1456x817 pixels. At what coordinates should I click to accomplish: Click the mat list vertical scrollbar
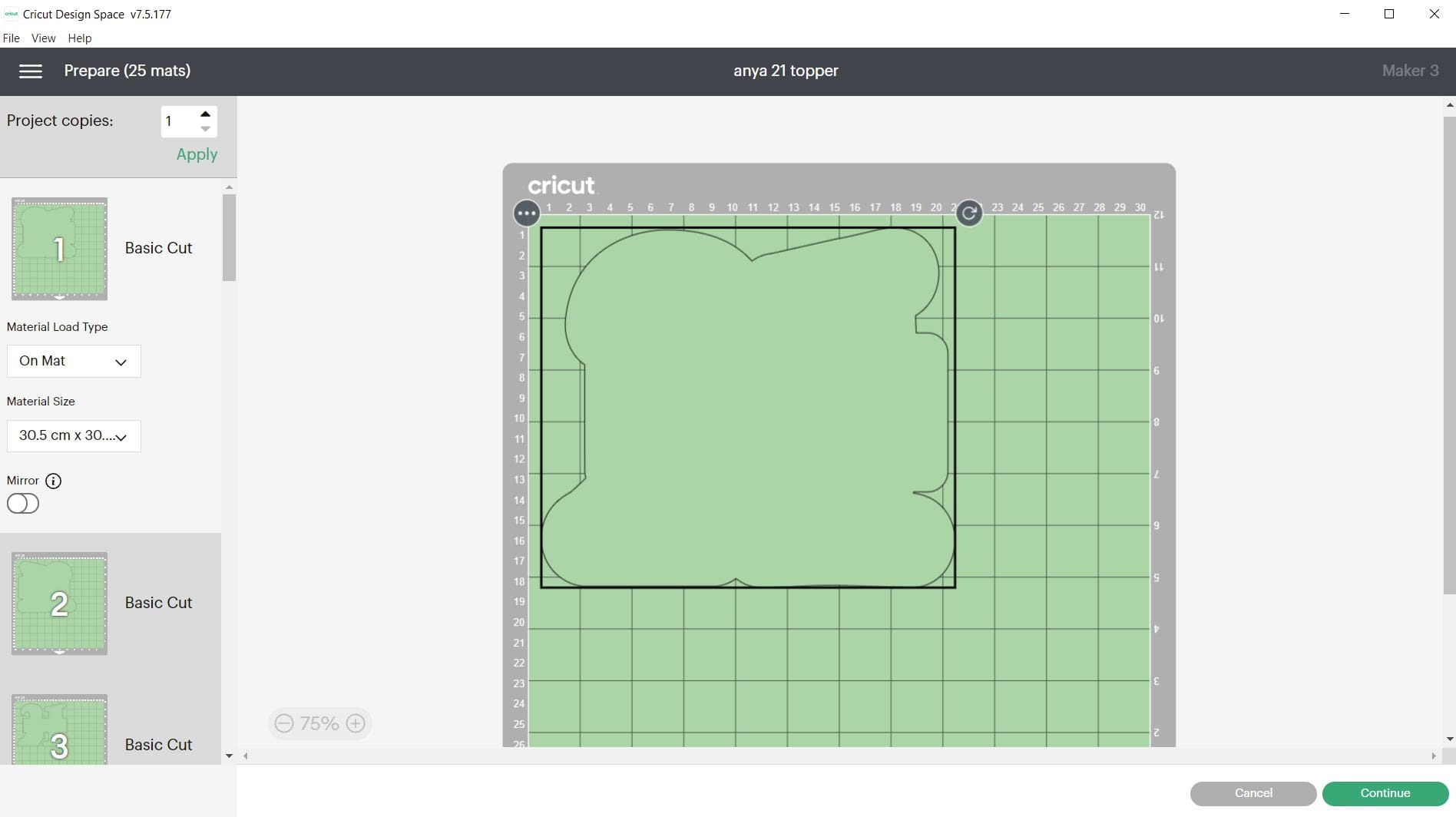pos(229,238)
